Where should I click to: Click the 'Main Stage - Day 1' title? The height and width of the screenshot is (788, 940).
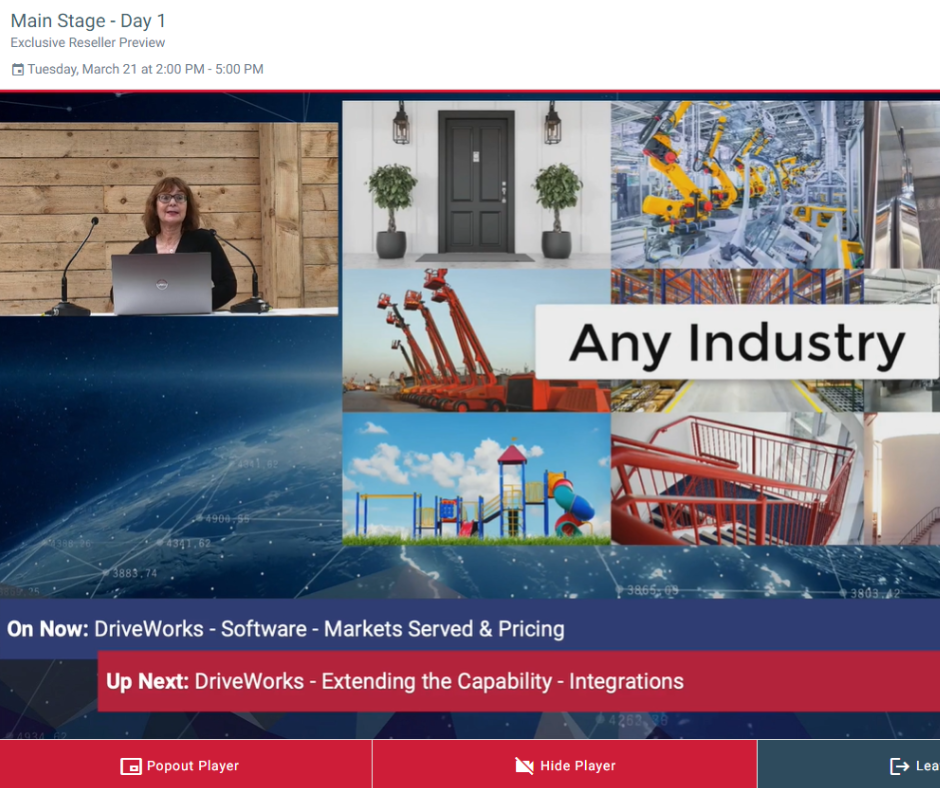[x=88, y=21]
